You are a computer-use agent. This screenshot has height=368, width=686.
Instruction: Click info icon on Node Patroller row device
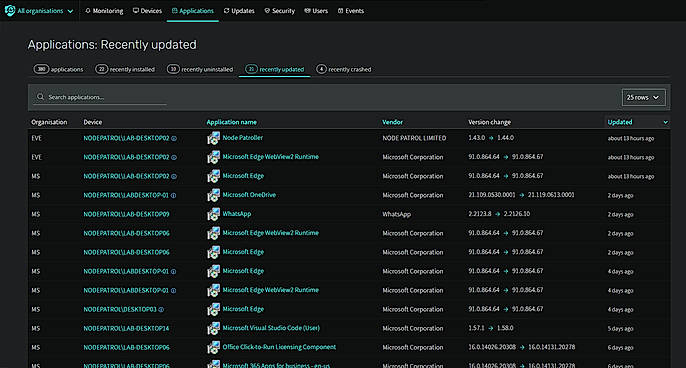(174, 138)
